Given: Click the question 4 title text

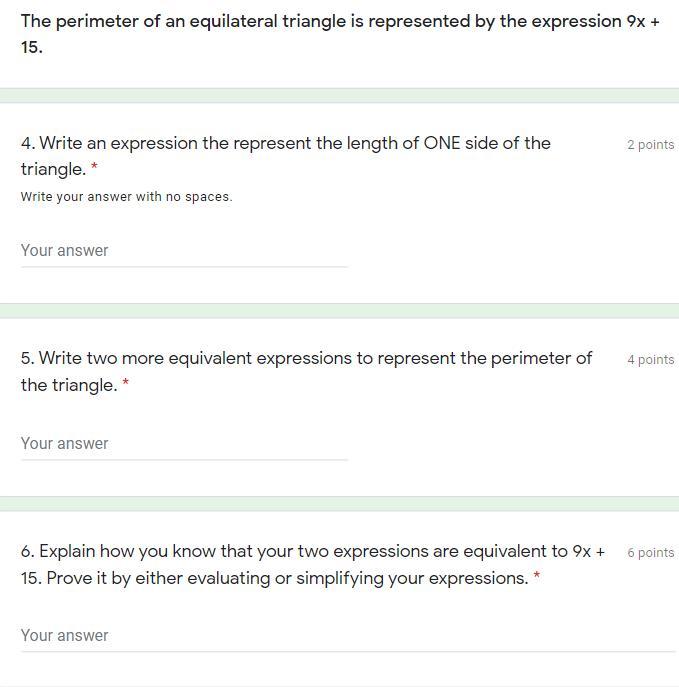Looking at the screenshot, I should click(285, 144).
